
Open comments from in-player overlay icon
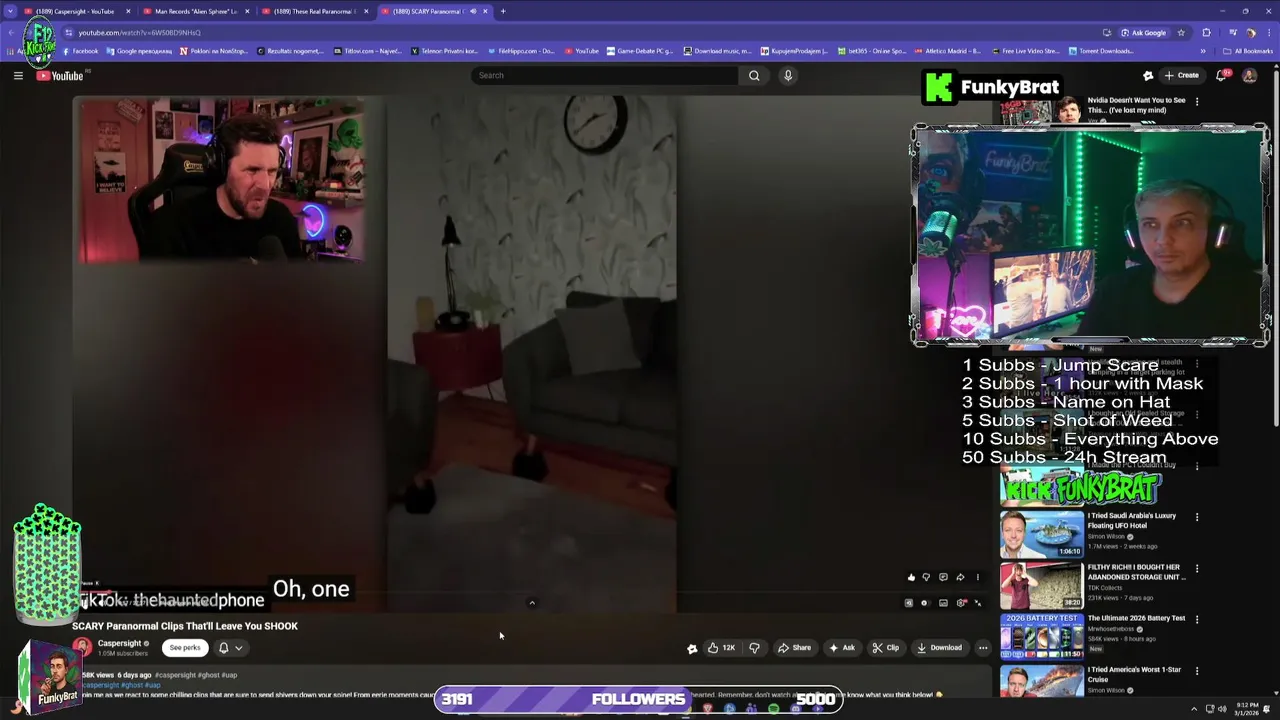(943, 577)
